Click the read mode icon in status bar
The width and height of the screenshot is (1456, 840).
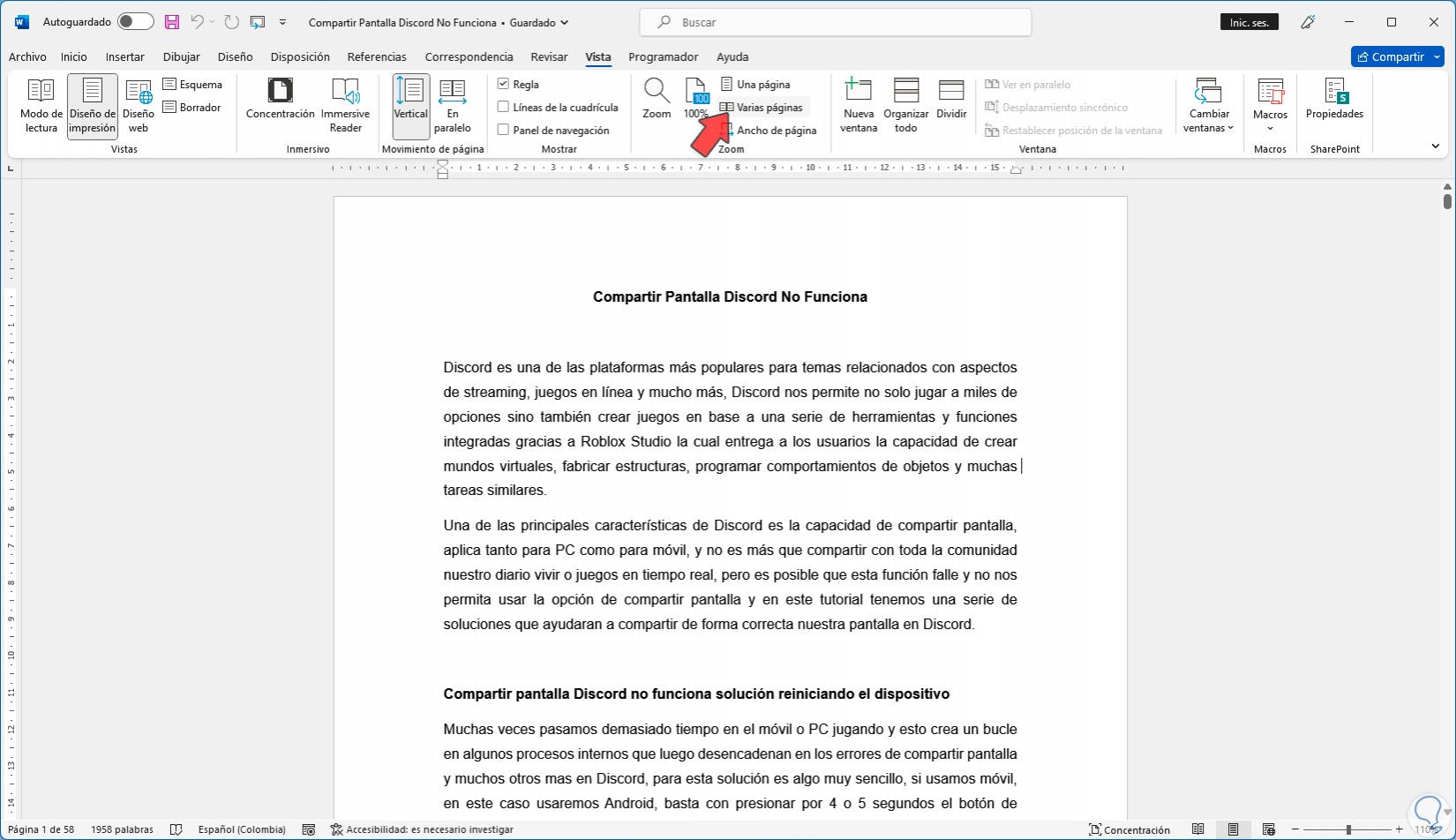1198,829
